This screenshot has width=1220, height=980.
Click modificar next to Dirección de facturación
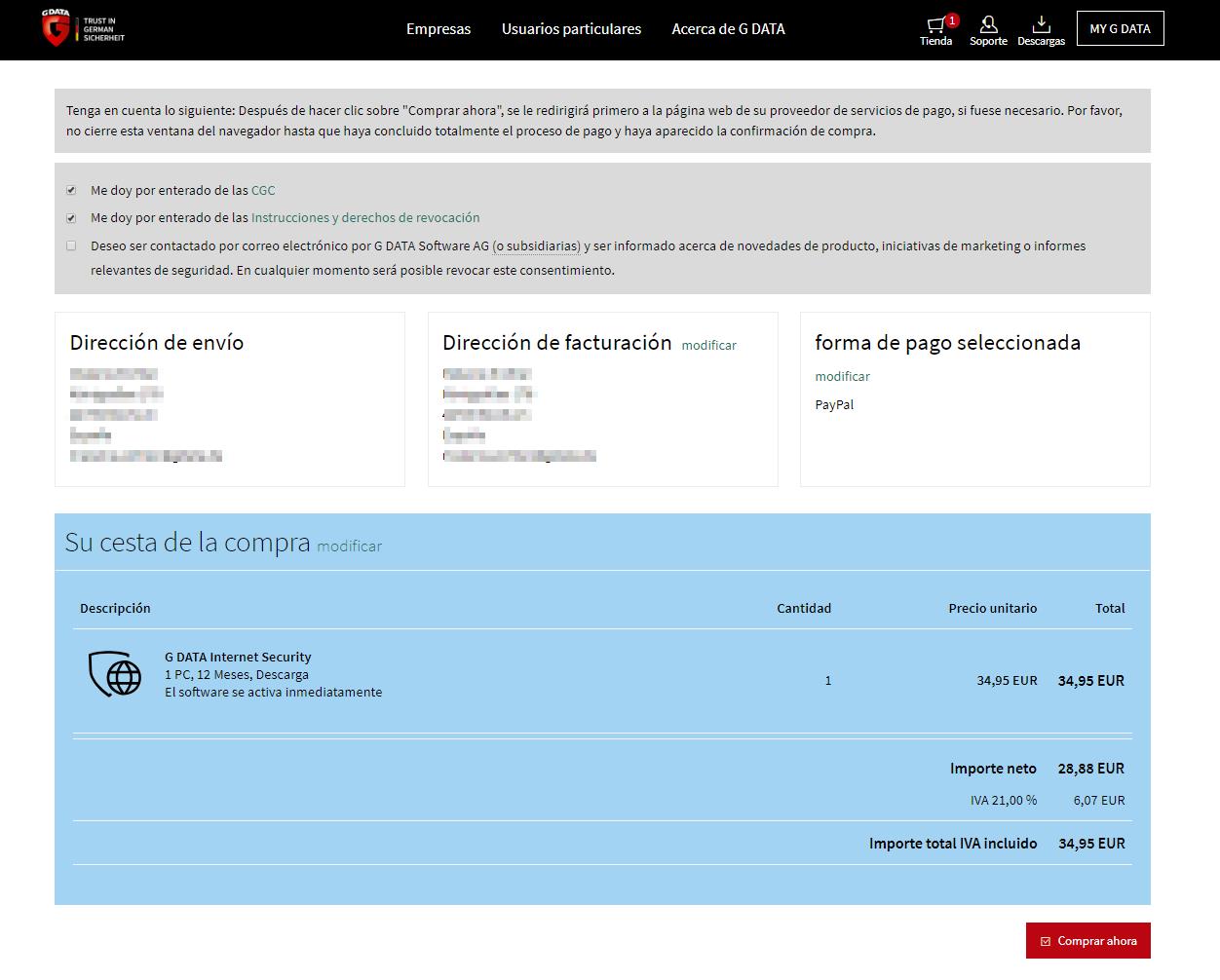(708, 346)
